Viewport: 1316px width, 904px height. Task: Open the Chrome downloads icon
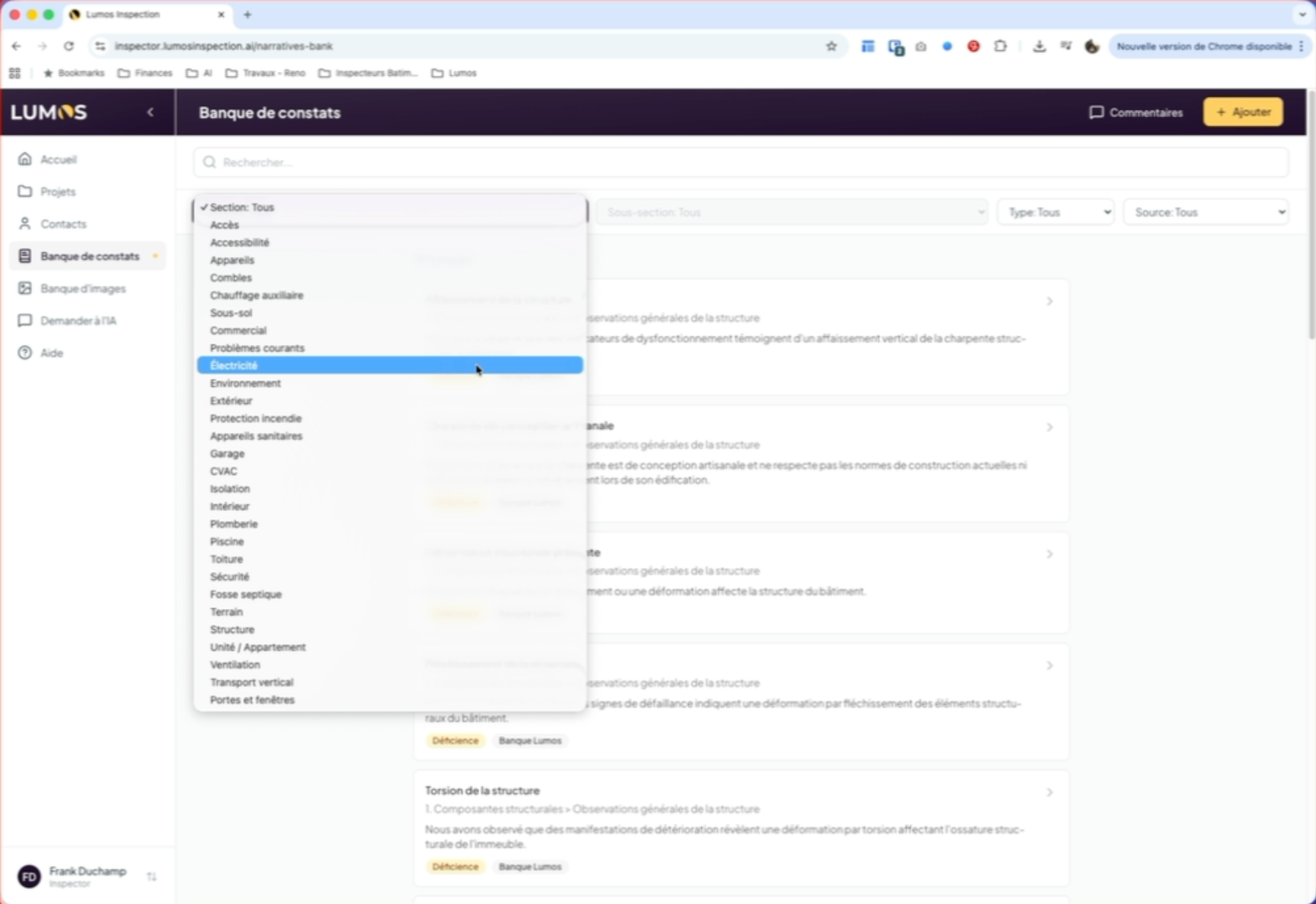click(x=1039, y=46)
